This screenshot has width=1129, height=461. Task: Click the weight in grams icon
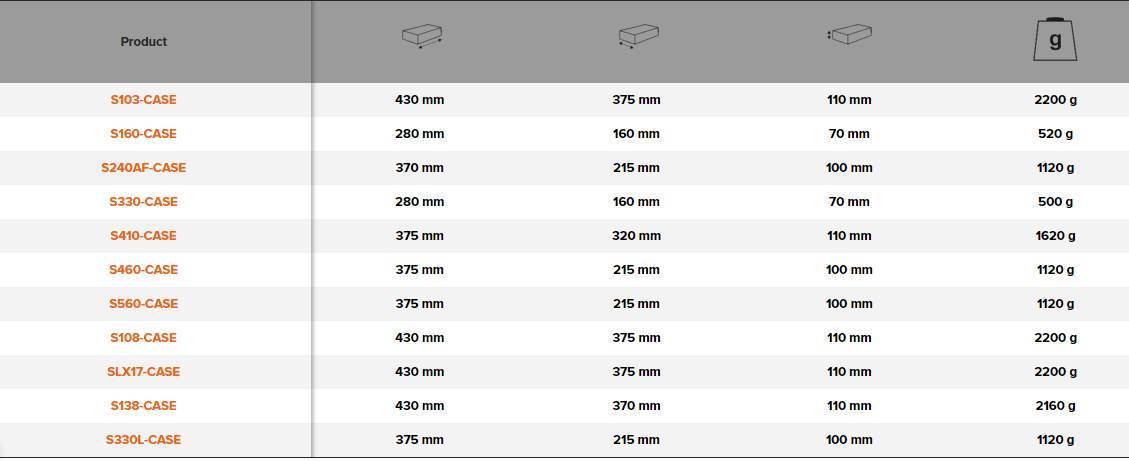(x=1055, y=41)
